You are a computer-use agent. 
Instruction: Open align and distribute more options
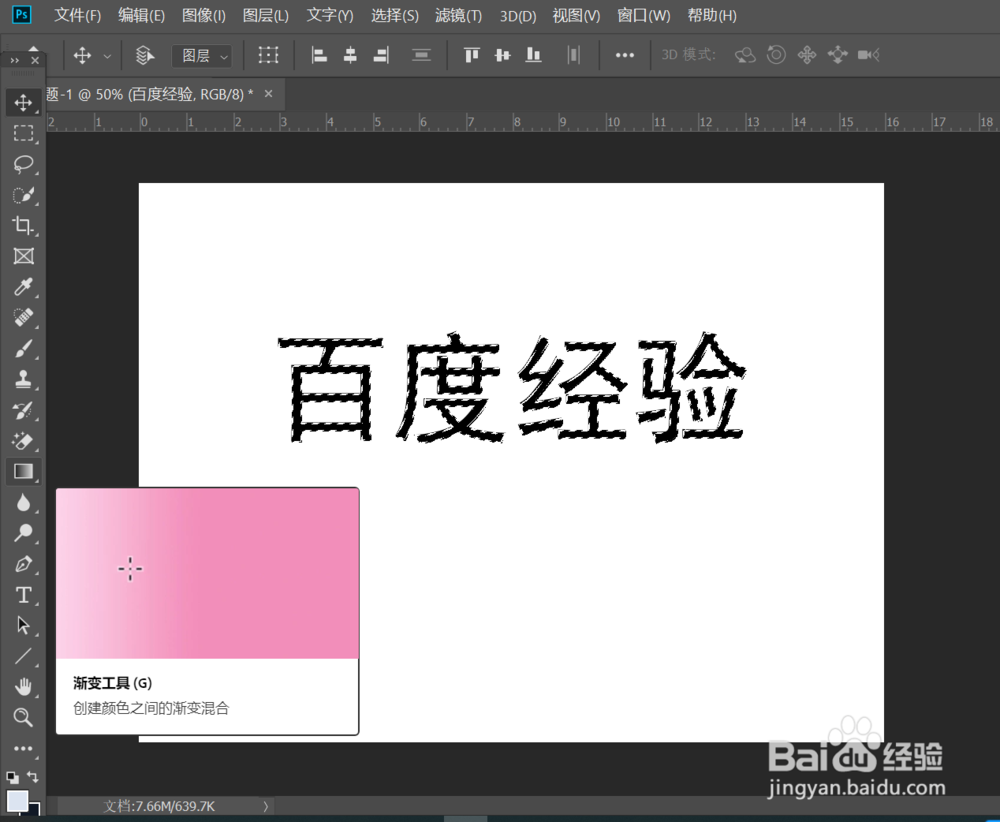click(x=624, y=55)
